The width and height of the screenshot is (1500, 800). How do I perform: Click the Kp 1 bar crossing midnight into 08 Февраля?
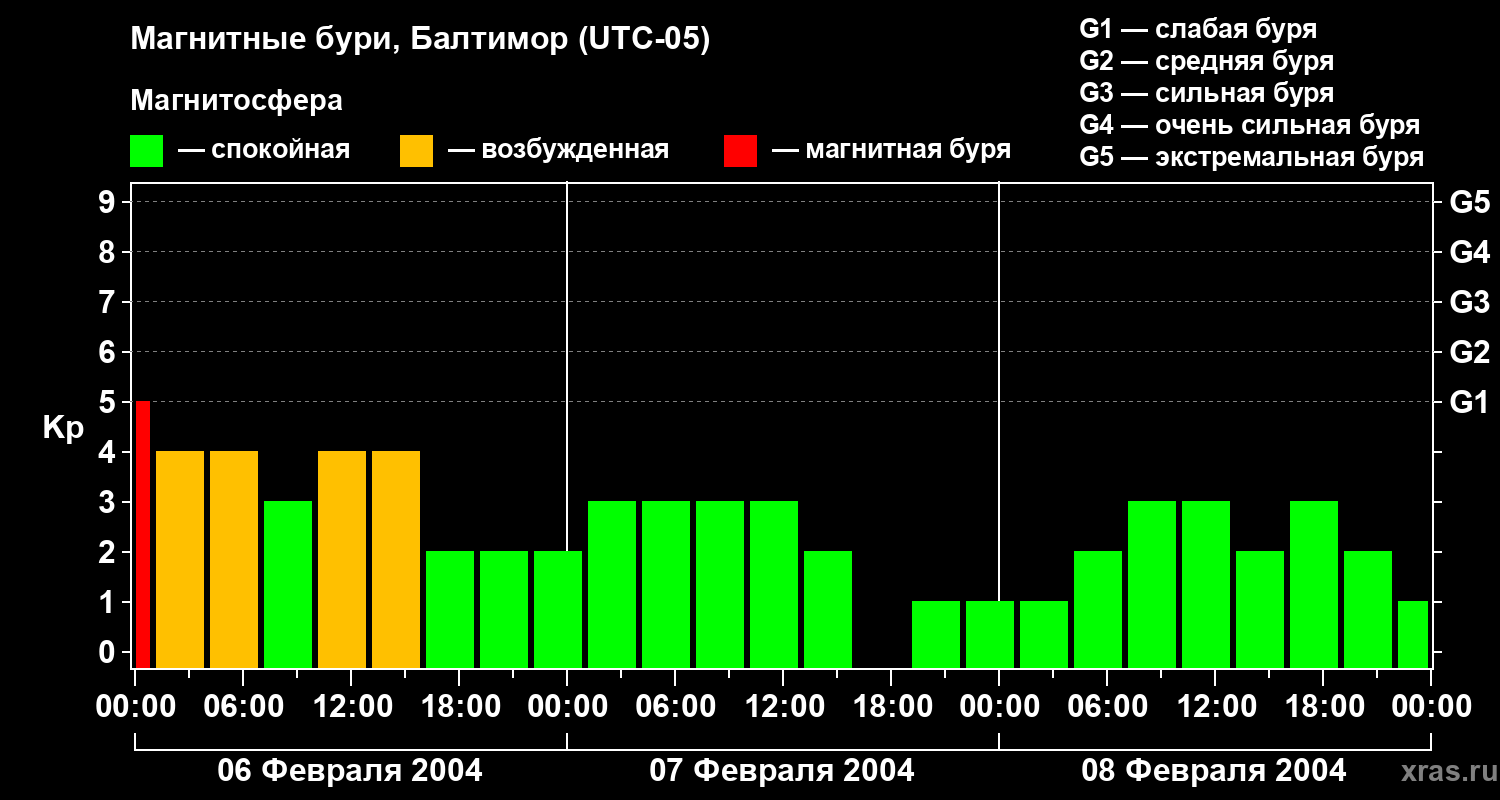pos(990,634)
